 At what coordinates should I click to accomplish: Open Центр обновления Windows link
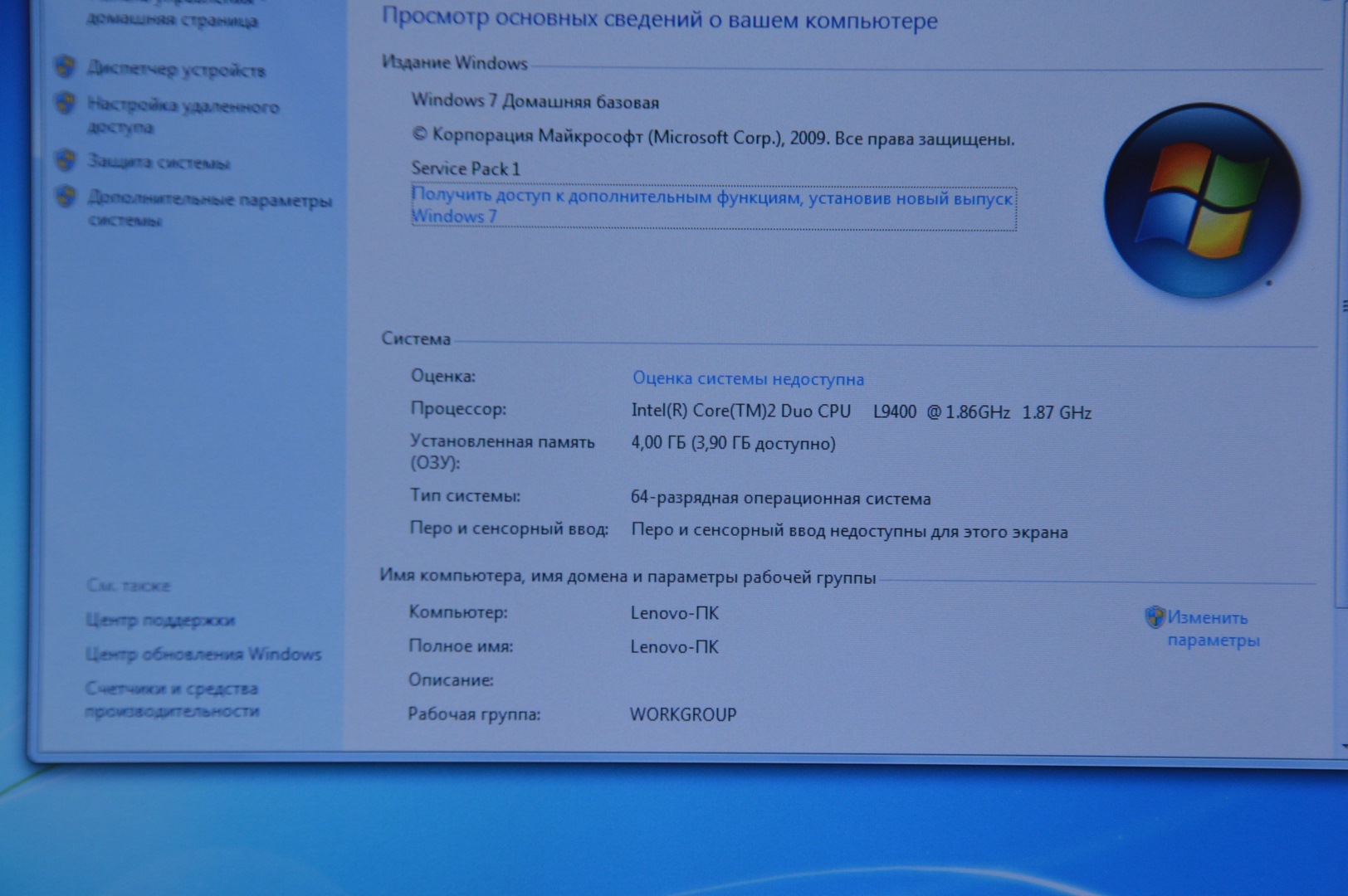pyautogui.click(x=203, y=655)
